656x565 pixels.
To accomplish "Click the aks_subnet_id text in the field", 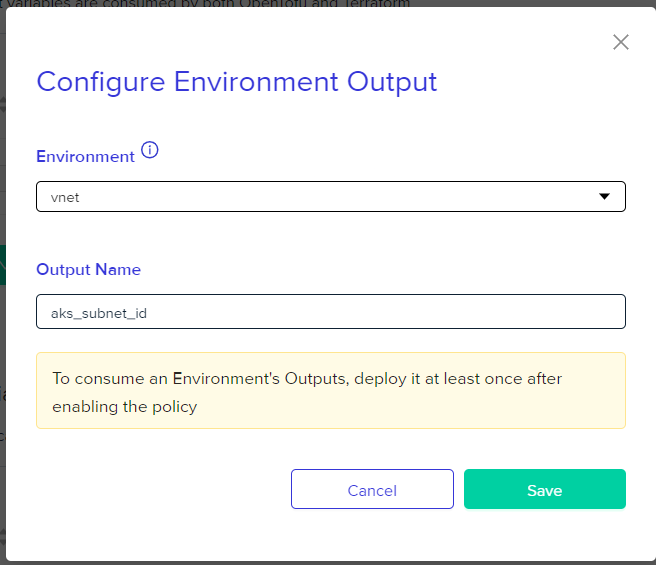I will [99, 313].
